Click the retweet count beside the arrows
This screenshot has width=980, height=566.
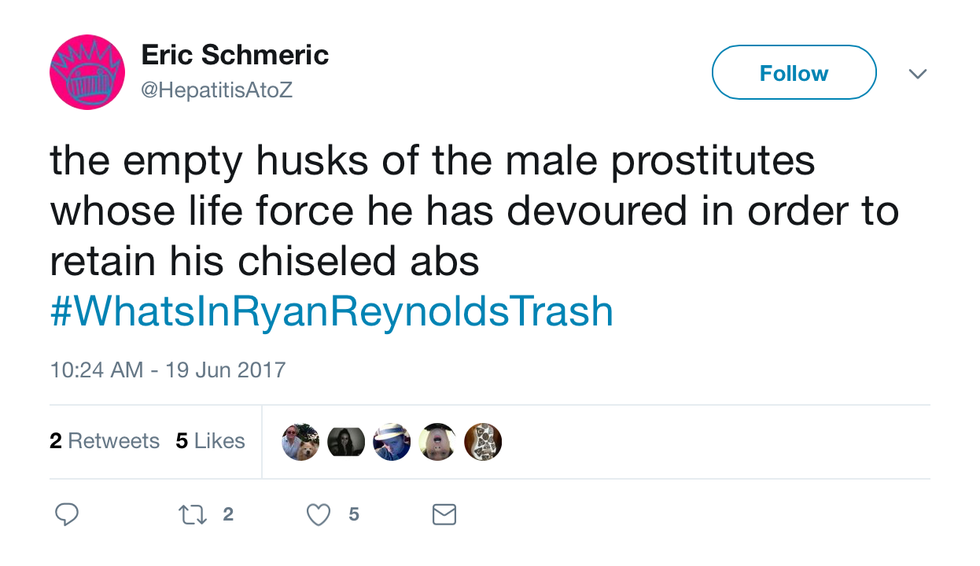pos(228,514)
